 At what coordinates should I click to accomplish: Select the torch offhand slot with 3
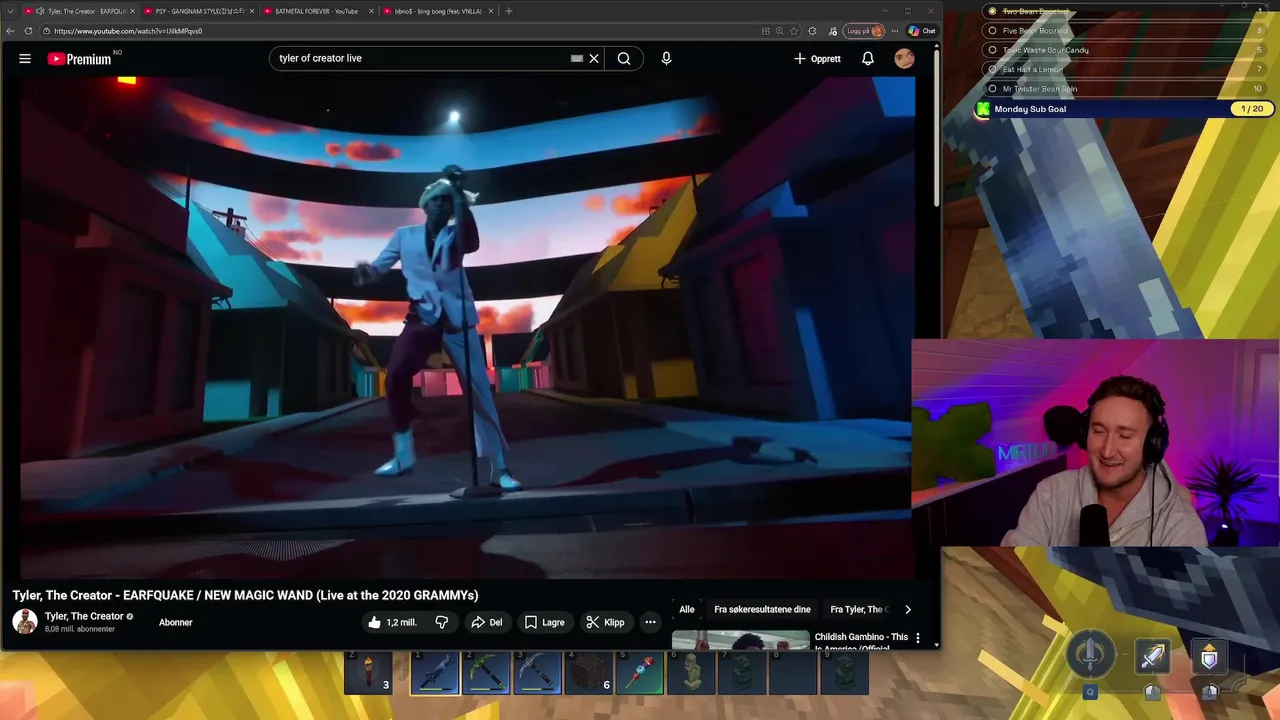[369, 673]
